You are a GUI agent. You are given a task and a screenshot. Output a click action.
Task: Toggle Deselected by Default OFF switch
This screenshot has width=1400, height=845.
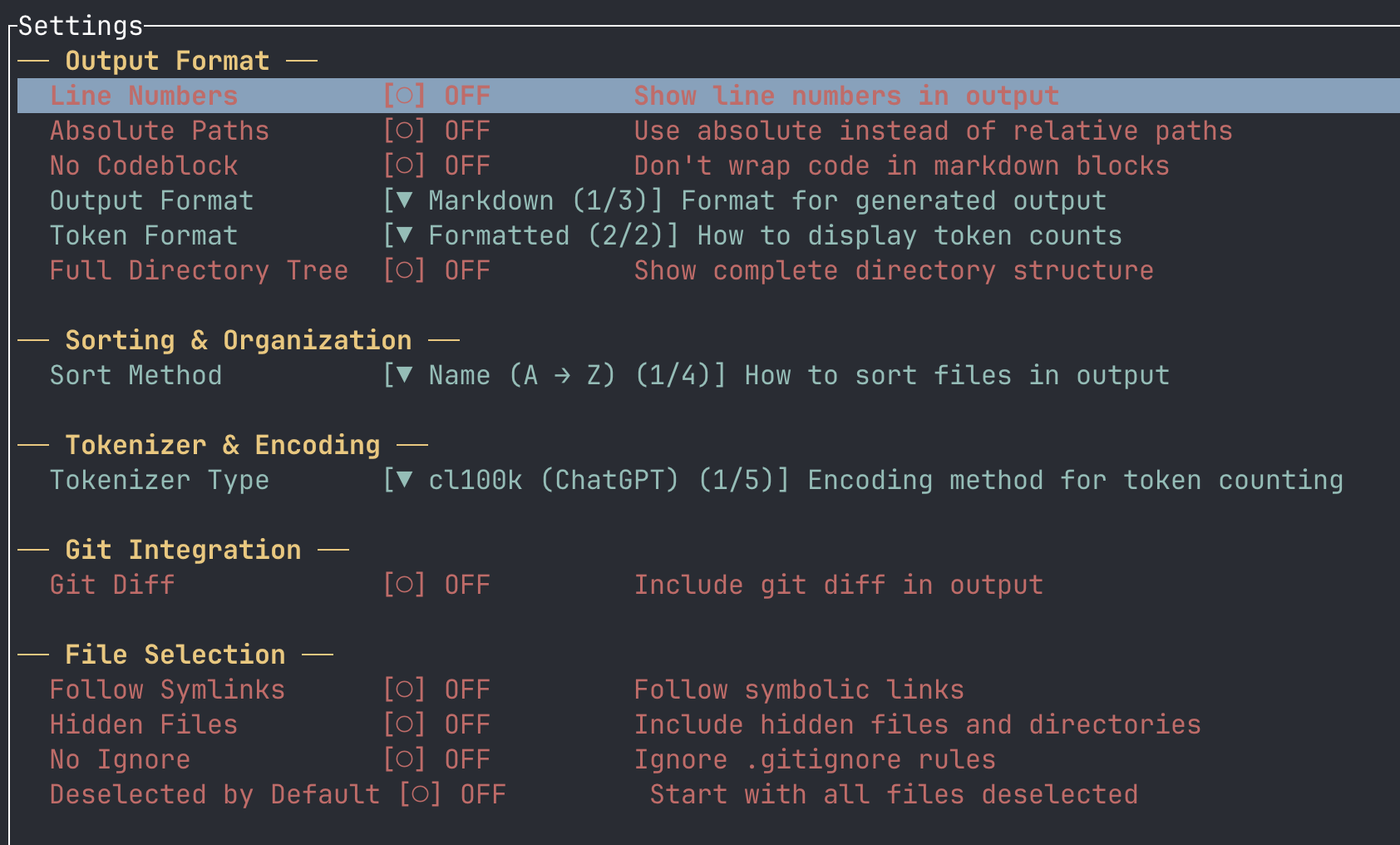452,794
